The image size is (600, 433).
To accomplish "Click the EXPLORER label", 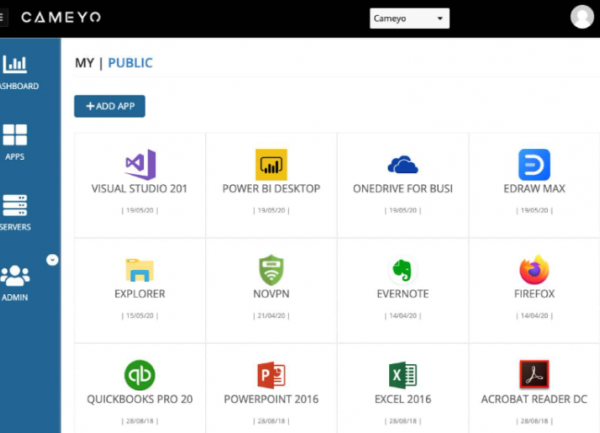I will (140, 294).
